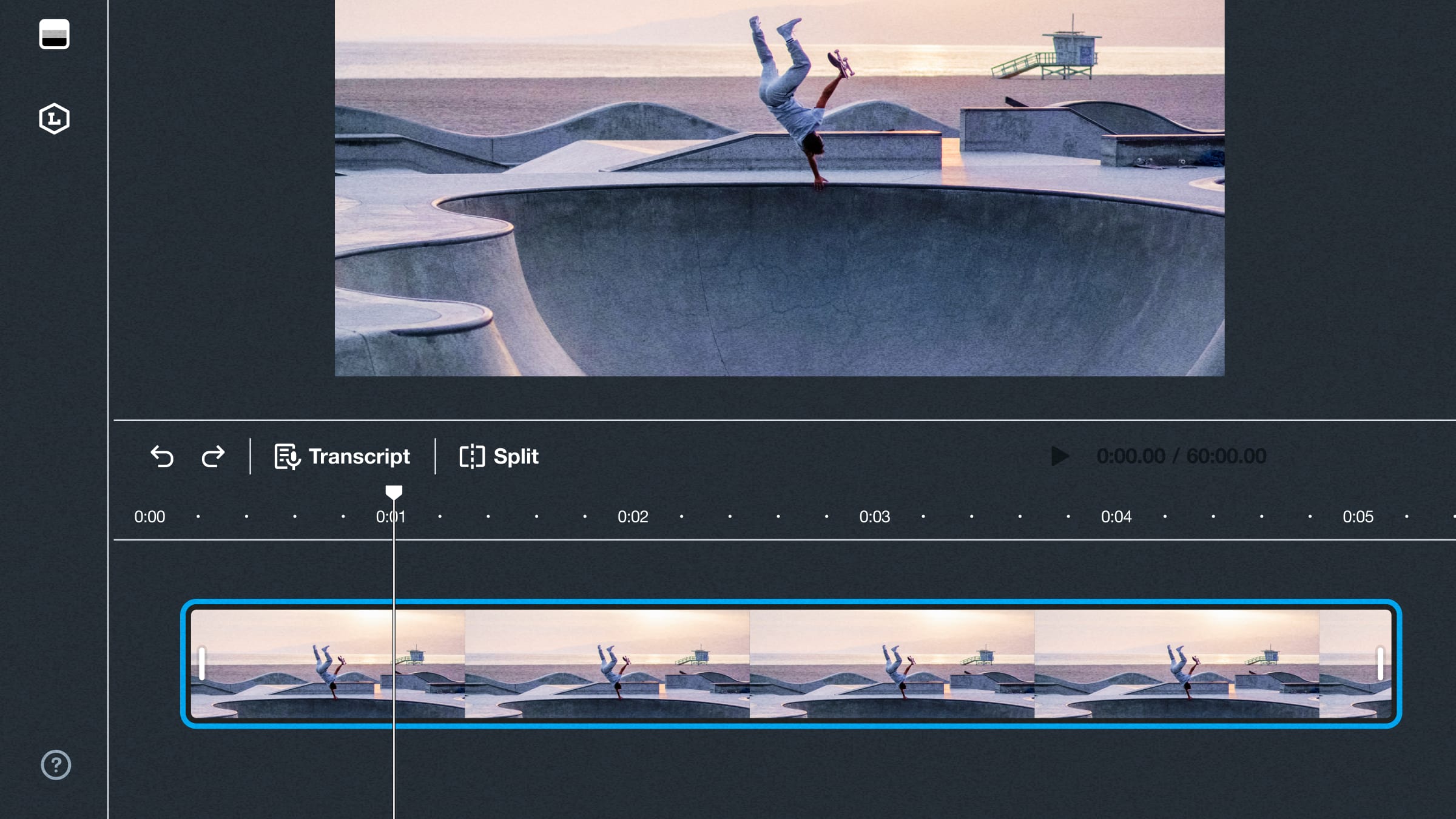Image resolution: width=1456 pixels, height=819 pixels.
Task: Select the second thumbnail frame in the clip
Action: 607,664
